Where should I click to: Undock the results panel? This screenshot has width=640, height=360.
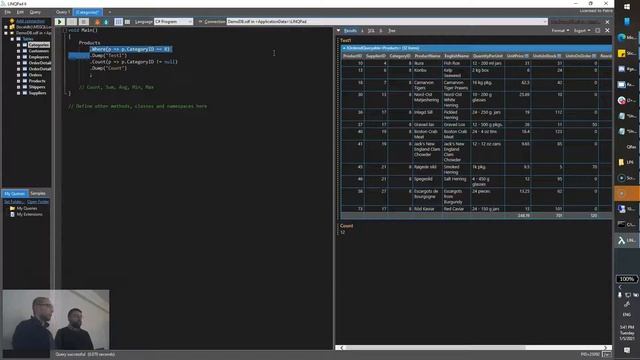point(598,31)
